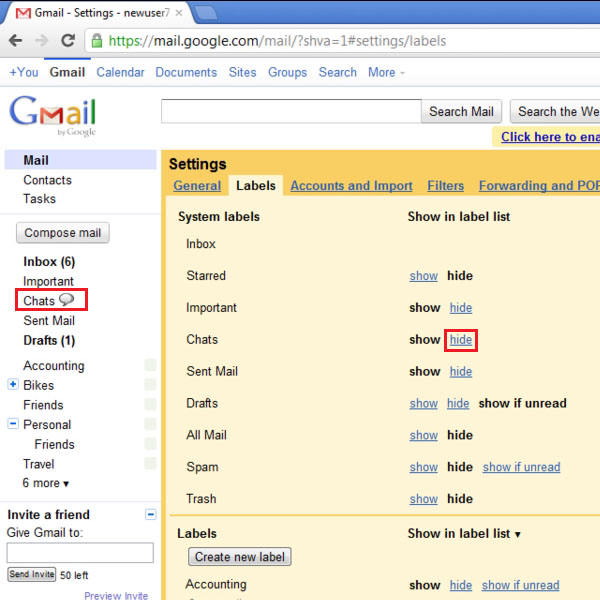Open Show in label list dropdown arrow
This screenshot has height=600, width=600.
pyautogui.click(x=518, y=534)
